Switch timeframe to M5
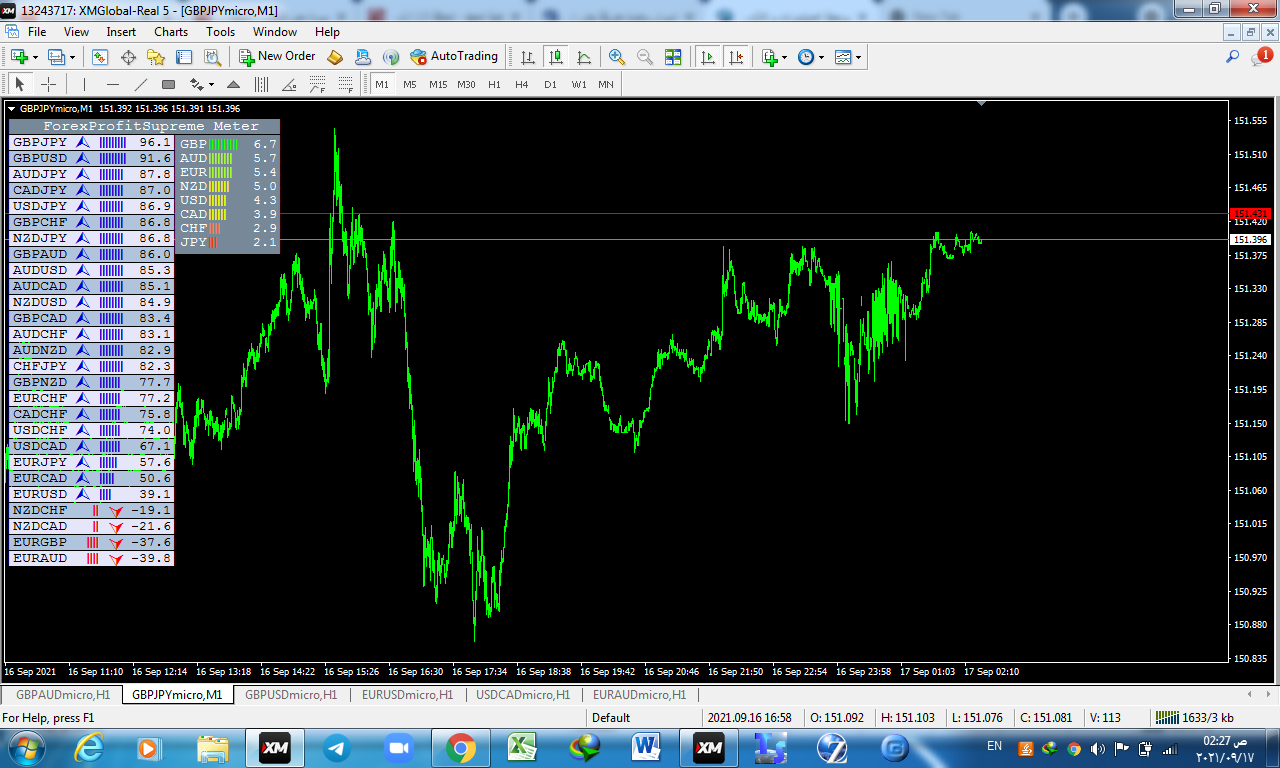 pos(410,84)
